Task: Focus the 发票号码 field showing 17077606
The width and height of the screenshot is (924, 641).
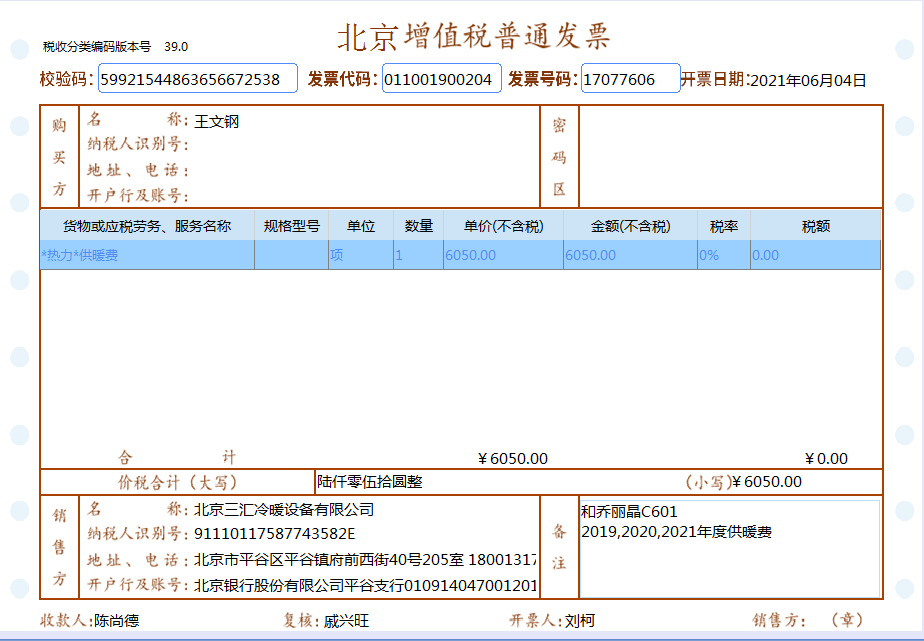Action: (x=631, y=78)
